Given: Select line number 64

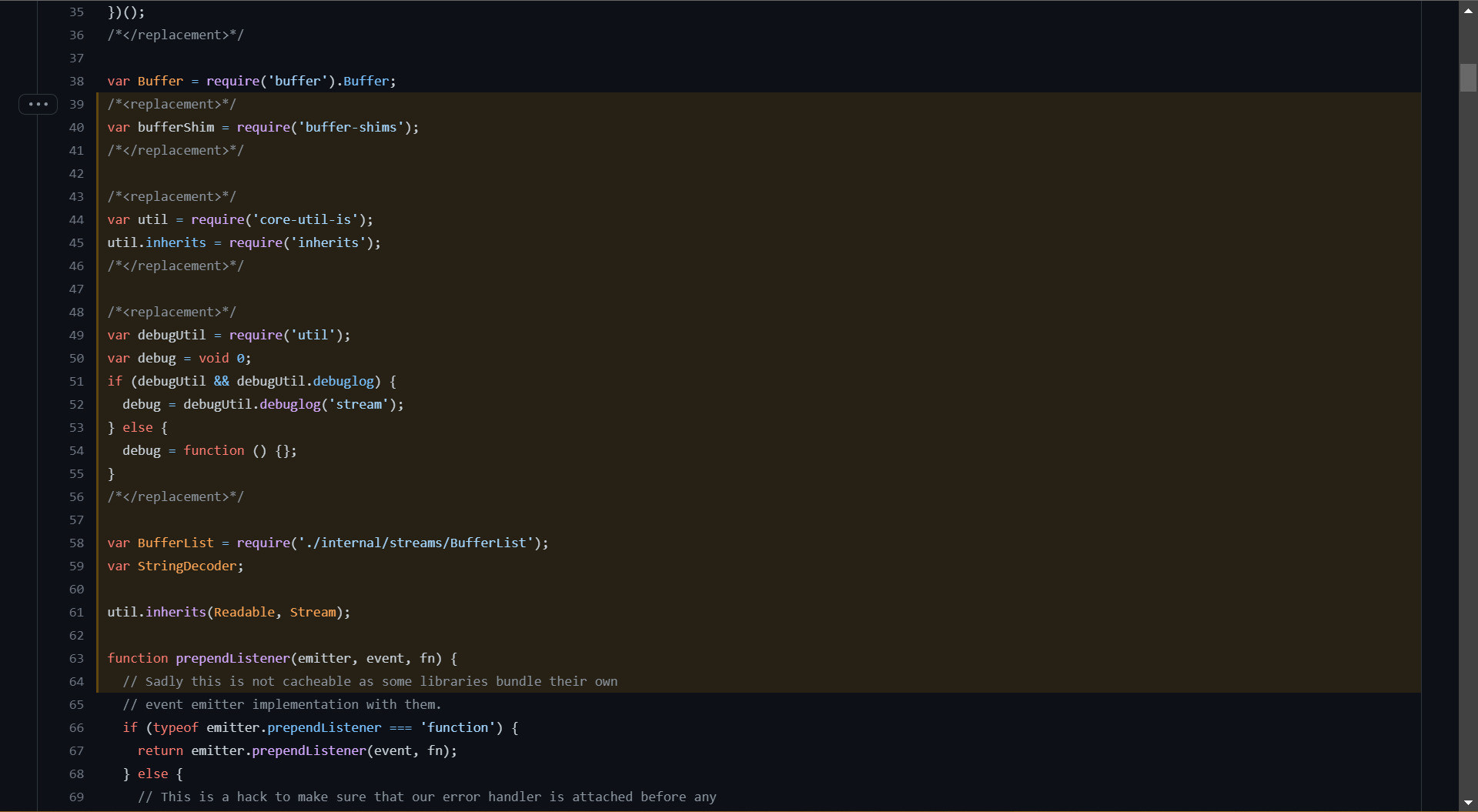Looking at the screenshot, I should click(x=76, y=681).
